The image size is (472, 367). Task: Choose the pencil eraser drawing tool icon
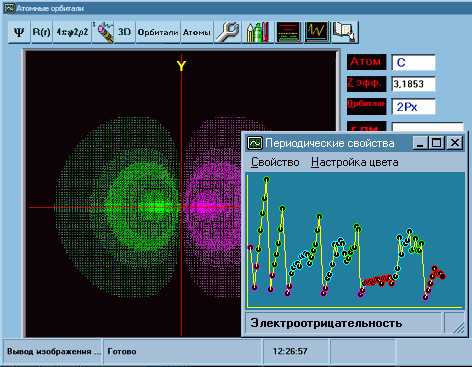[103, 32]
